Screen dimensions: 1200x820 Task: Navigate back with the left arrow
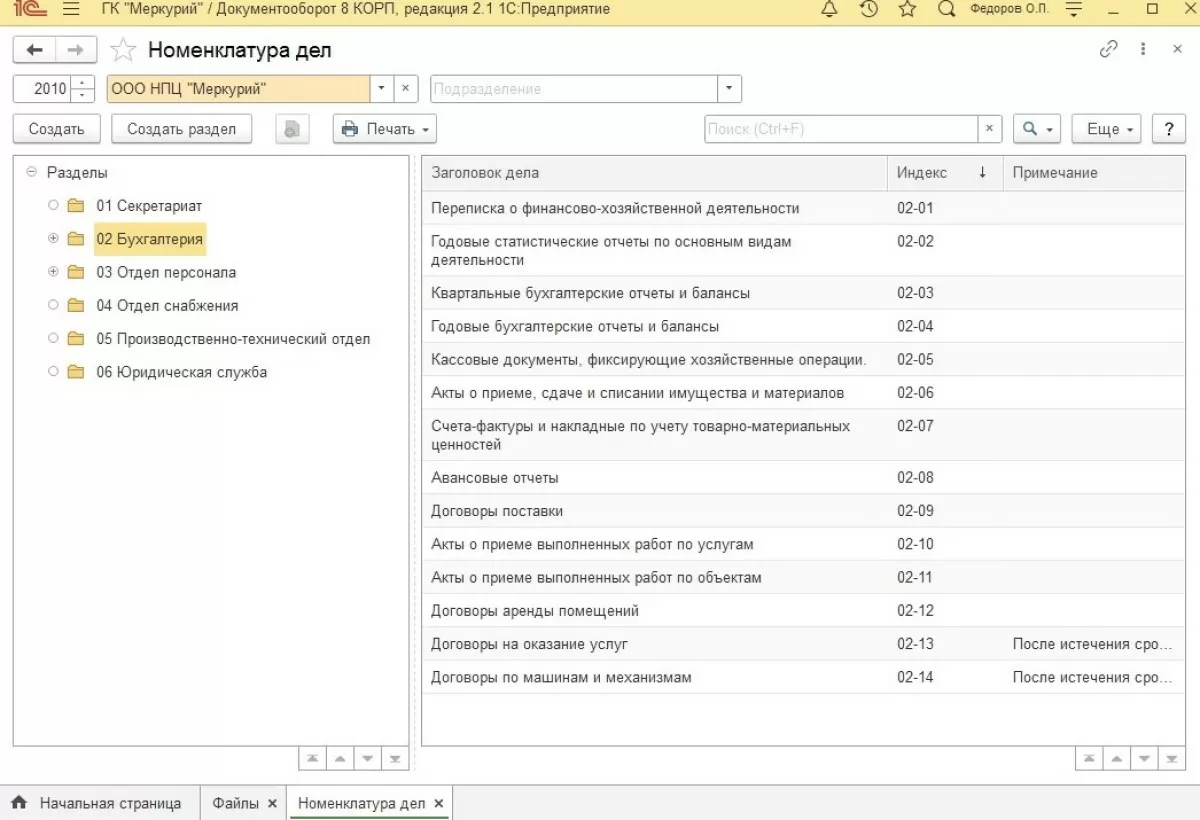coord(34,50)
